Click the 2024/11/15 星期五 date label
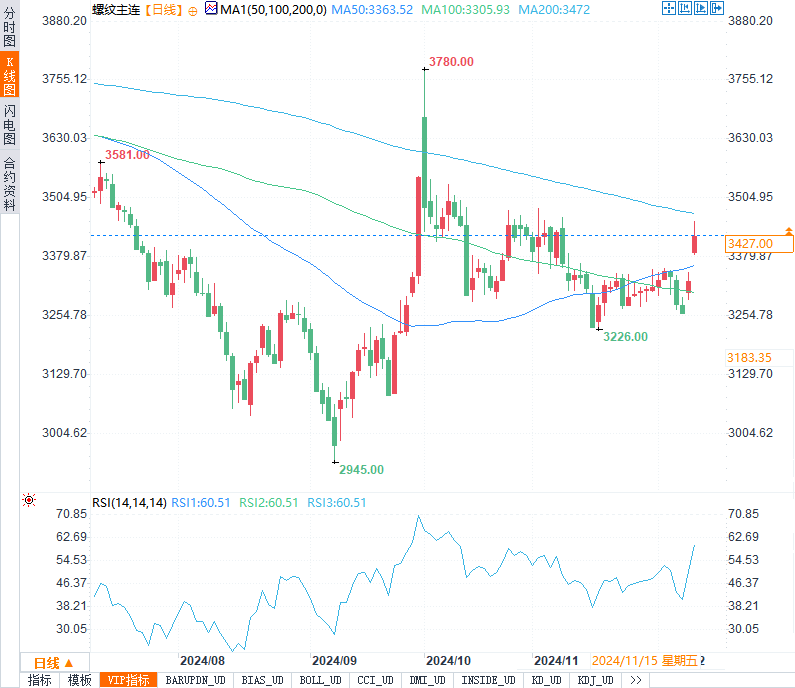Image resolution: width=795 pixels, height=688 pixels. (x=645, y=661)
